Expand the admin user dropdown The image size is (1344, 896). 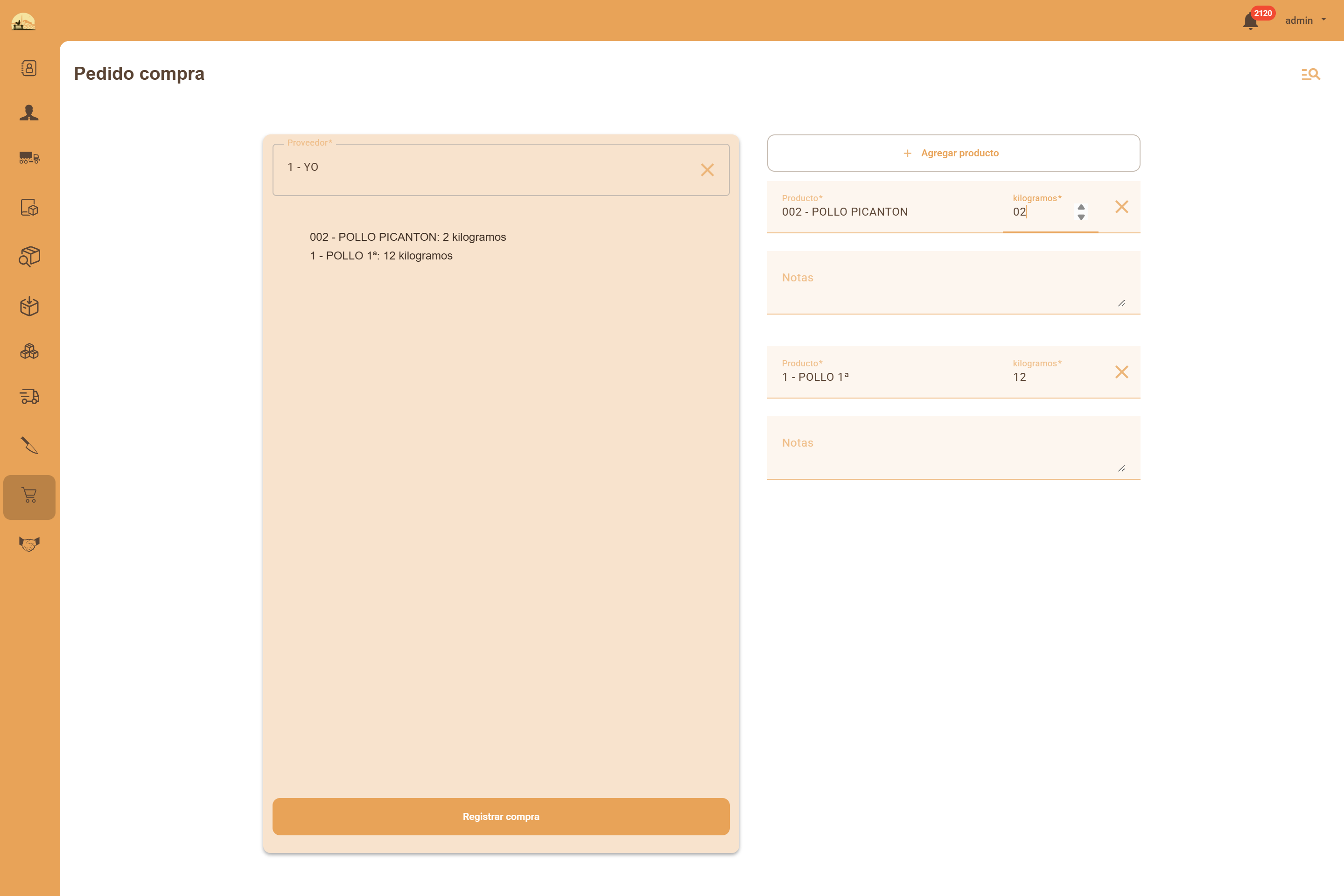[x=1306, y=21]
